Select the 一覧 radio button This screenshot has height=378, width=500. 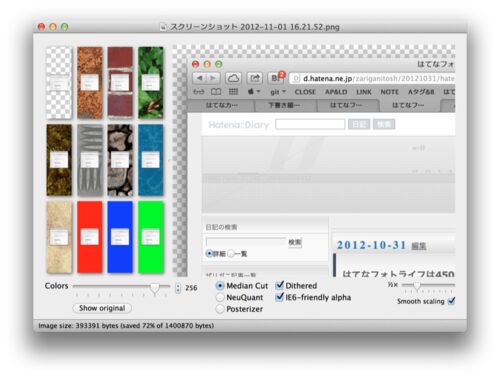click(x=231, y=254)
